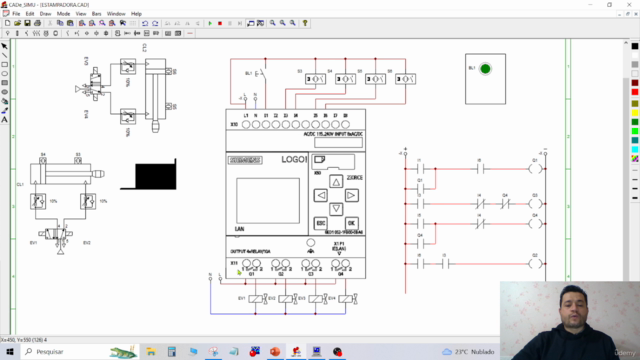Open the File menu
The width and height of the screenshot is (640, 360).
point(16,13)
